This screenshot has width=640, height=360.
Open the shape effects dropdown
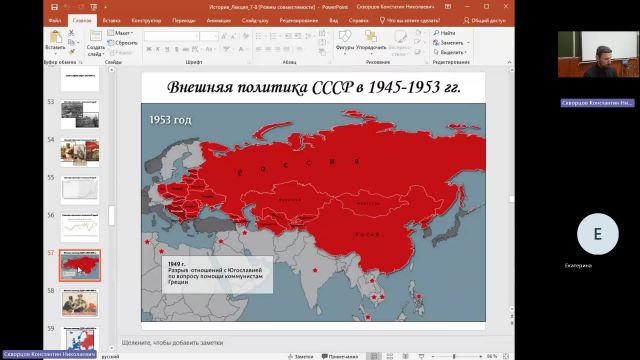pos(419,52)
